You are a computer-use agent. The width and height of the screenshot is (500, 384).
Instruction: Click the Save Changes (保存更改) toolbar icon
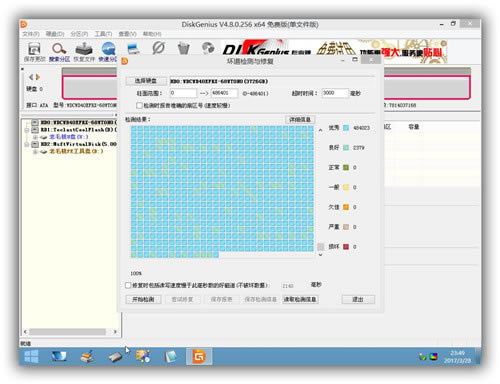[x=34, y=52]
